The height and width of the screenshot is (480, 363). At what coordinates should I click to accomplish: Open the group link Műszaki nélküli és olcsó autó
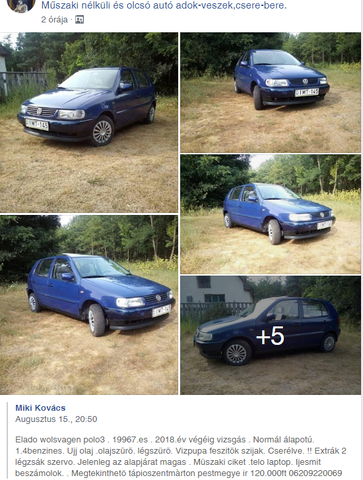point(164,6)
